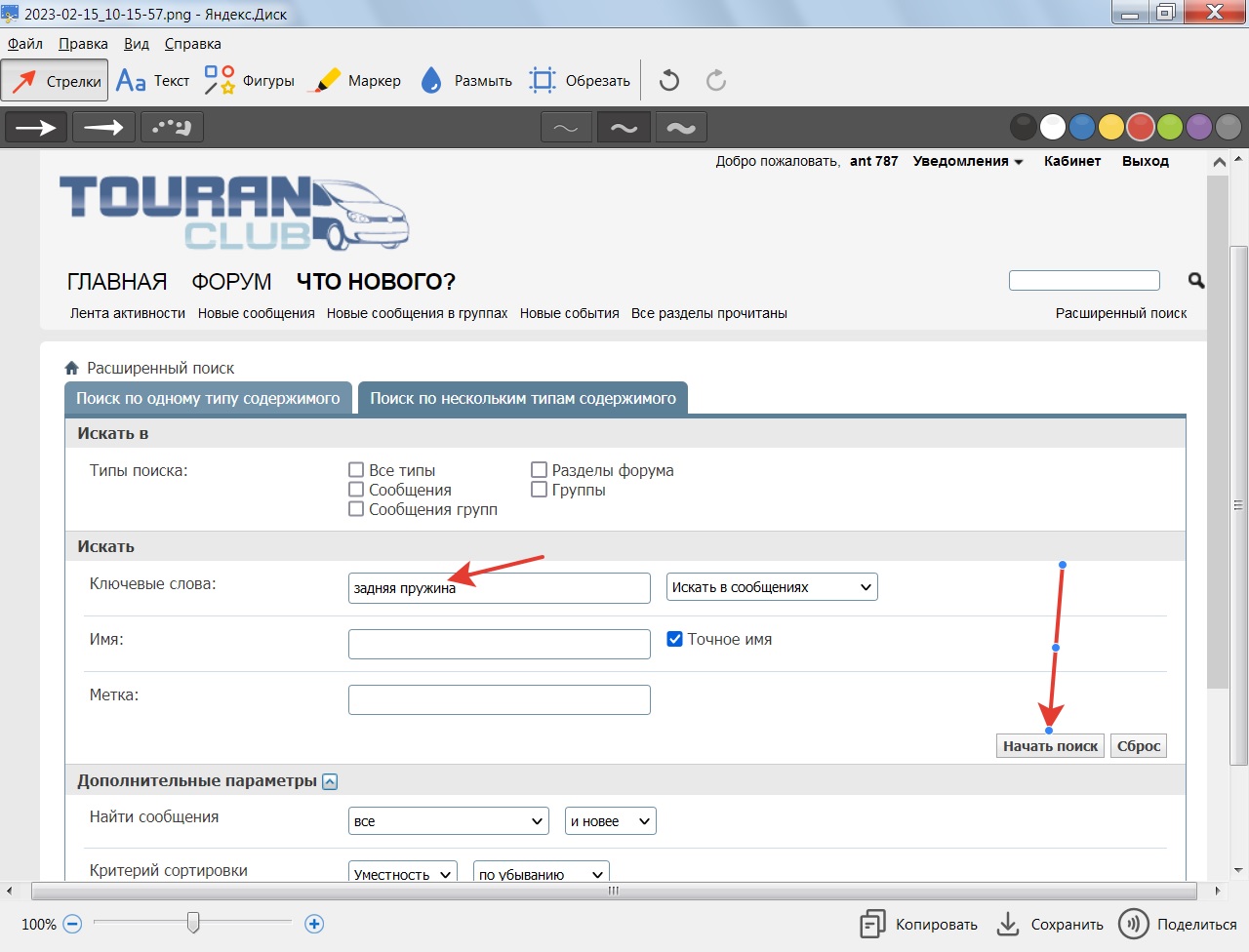Open the Файл menu
This screenshot has width=1249, height=952.
(25, 44)
